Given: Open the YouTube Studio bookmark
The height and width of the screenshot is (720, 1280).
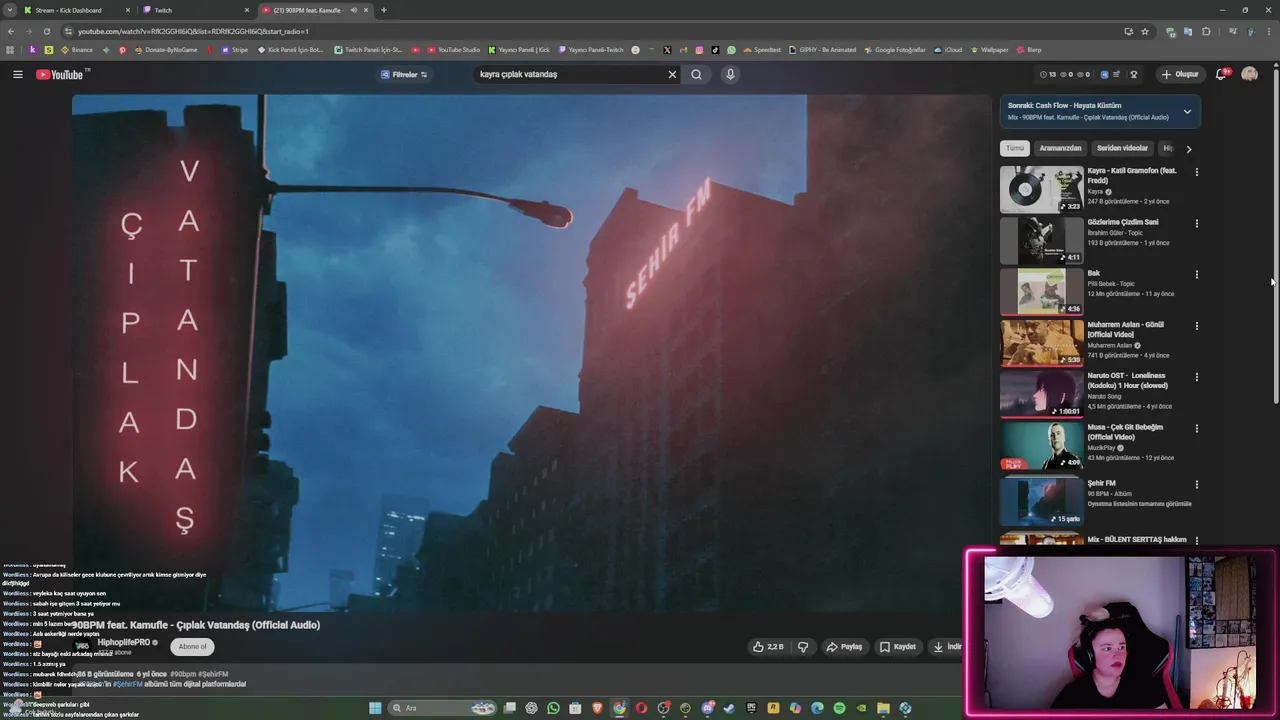Looking at the screenshot, I should click(452, 50).
